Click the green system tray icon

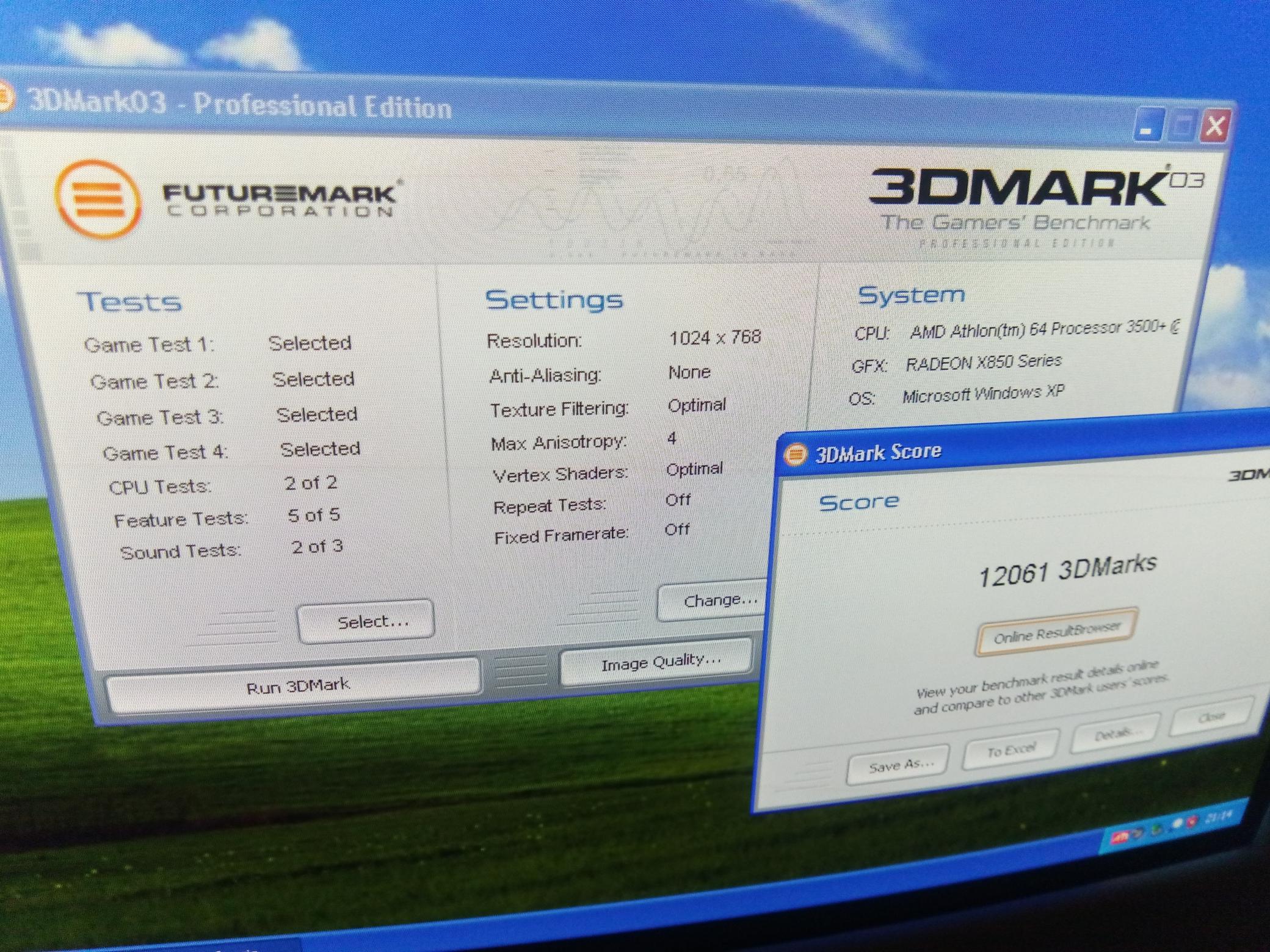point(1156,829)
